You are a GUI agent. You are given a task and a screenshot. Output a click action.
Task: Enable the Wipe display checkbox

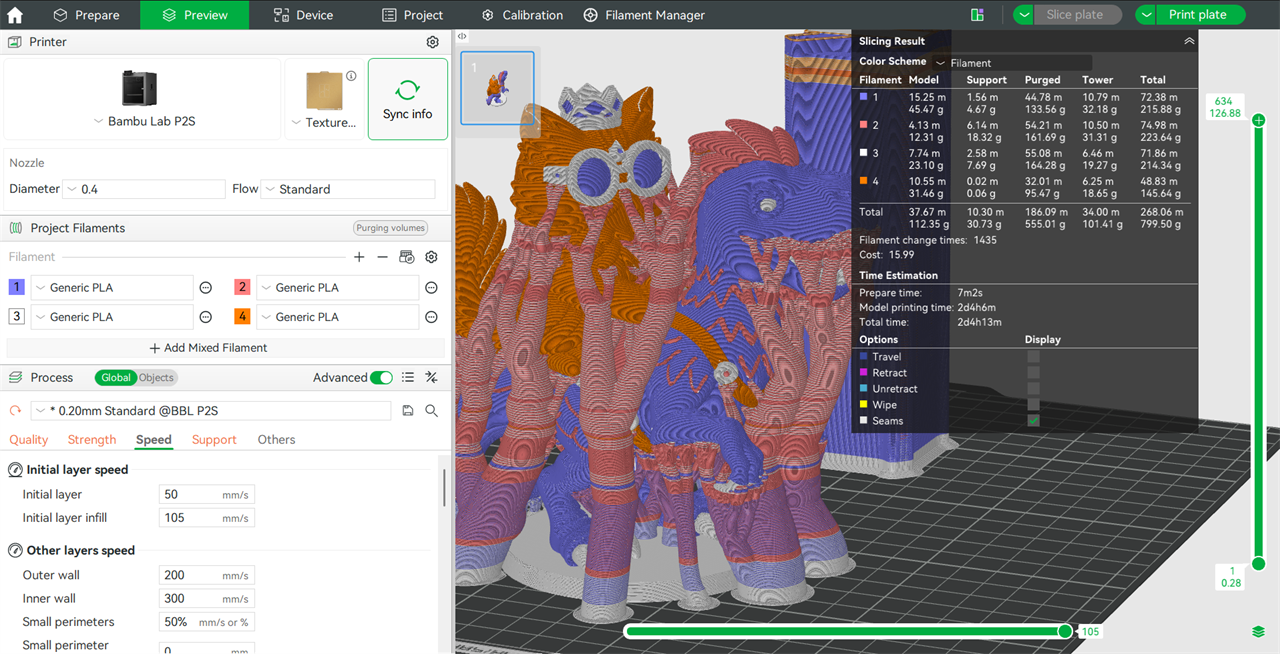coord(1033,405)
